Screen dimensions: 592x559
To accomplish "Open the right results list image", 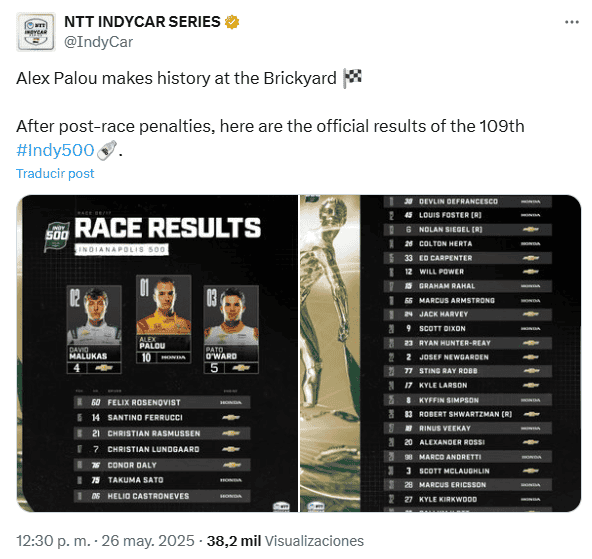I will [x=440, y=353].
